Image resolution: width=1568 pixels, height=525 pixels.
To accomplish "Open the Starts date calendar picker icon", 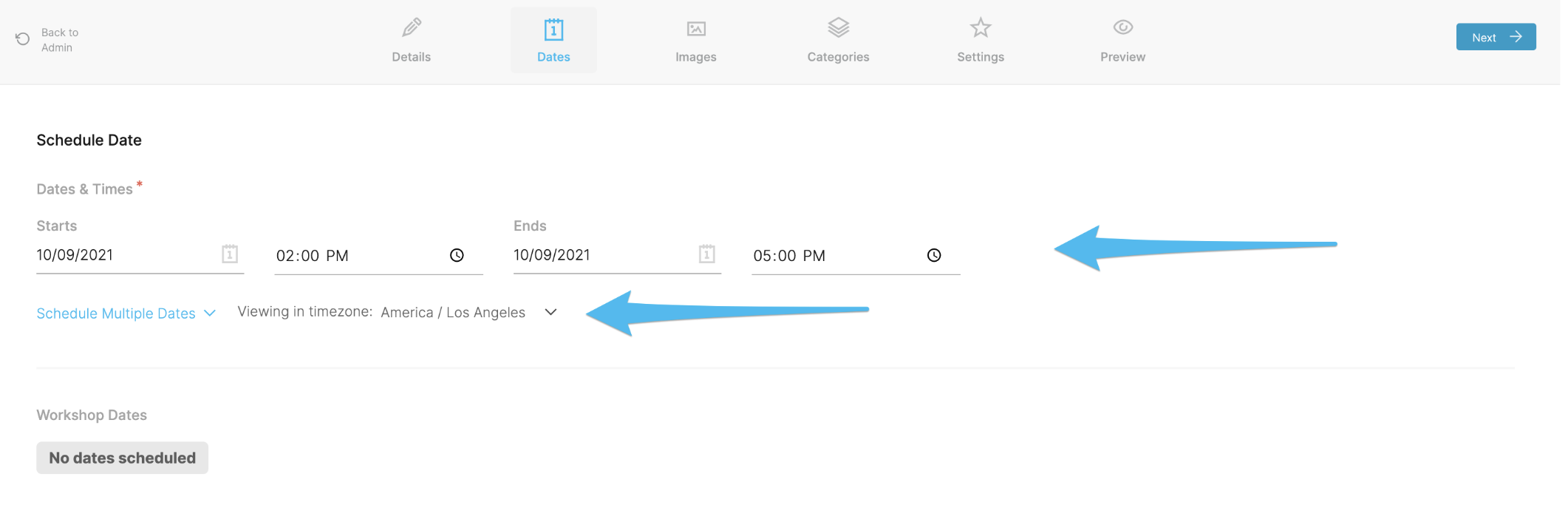I will pyautogui.click(x=230, y=254).
